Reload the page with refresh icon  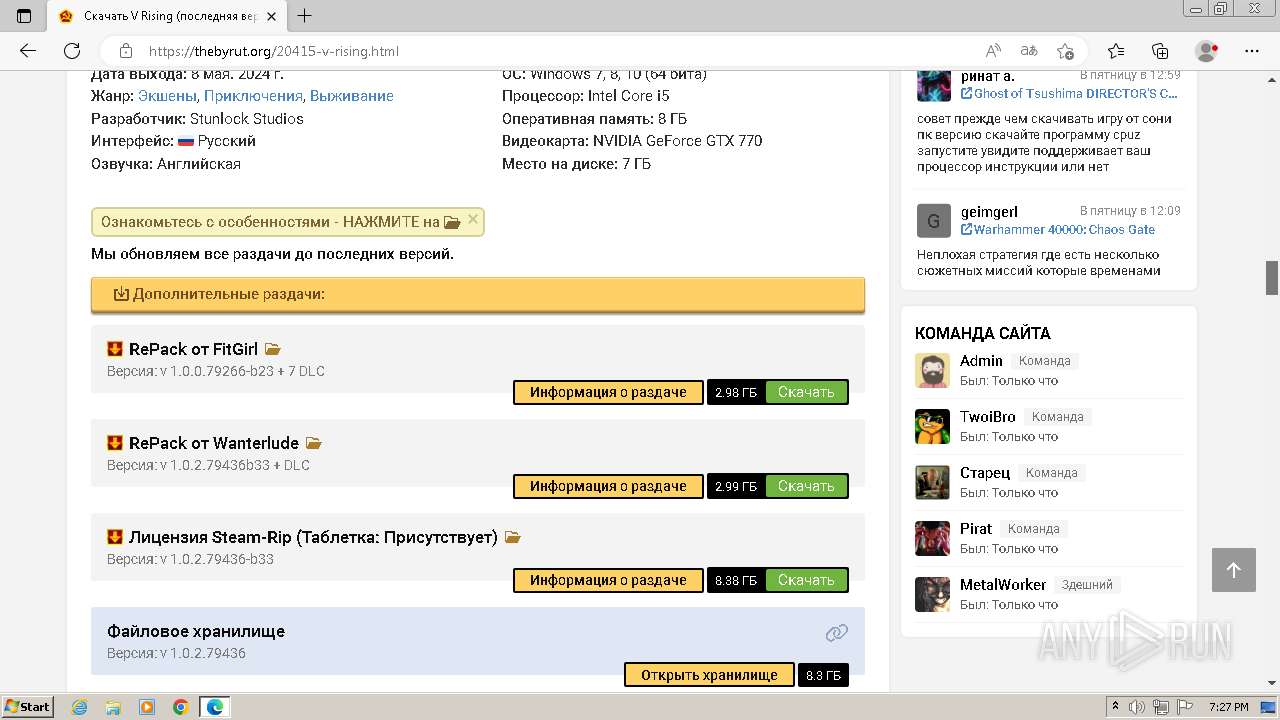(72, 51)
